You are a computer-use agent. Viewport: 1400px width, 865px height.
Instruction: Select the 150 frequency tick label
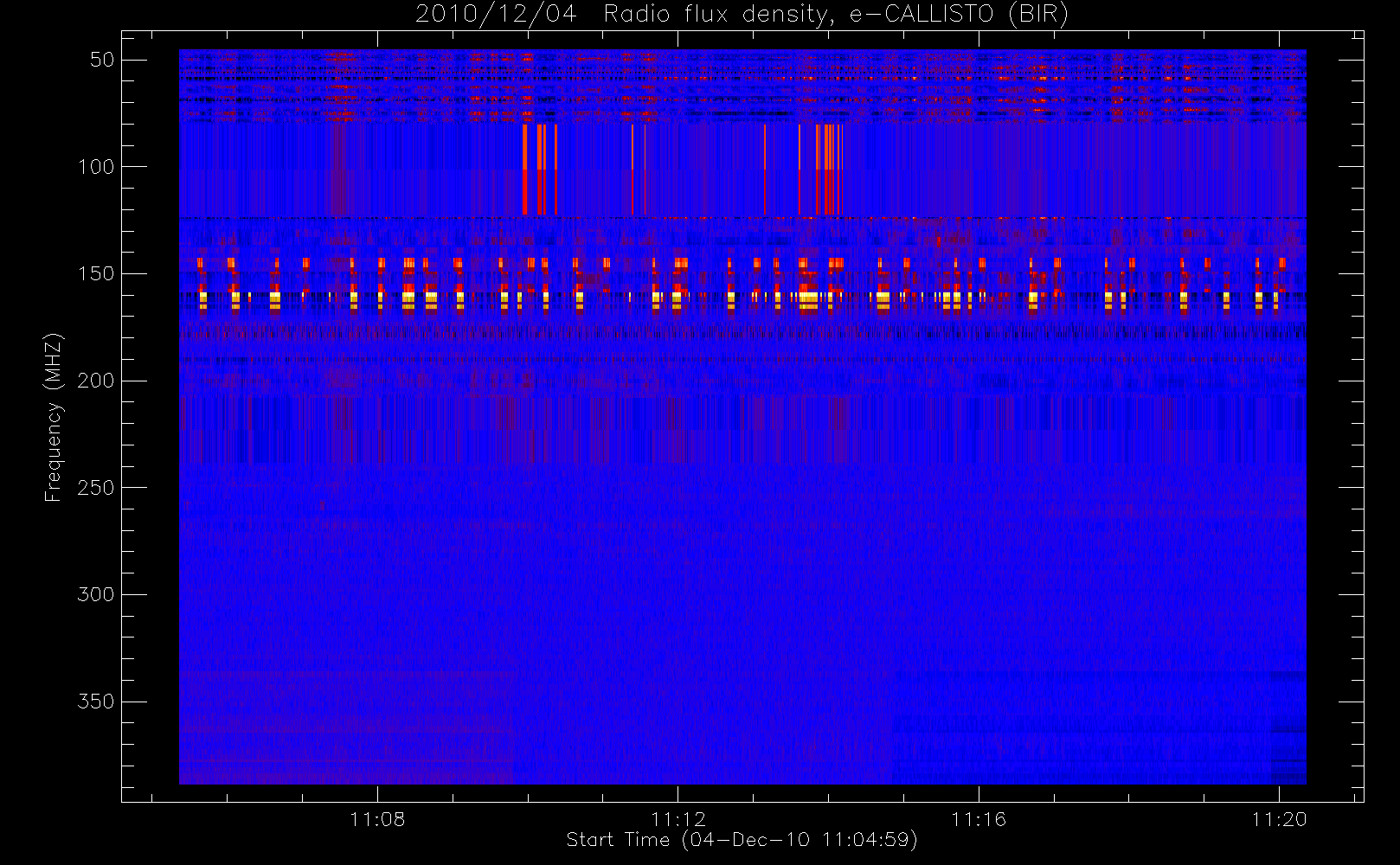[96, 273]
